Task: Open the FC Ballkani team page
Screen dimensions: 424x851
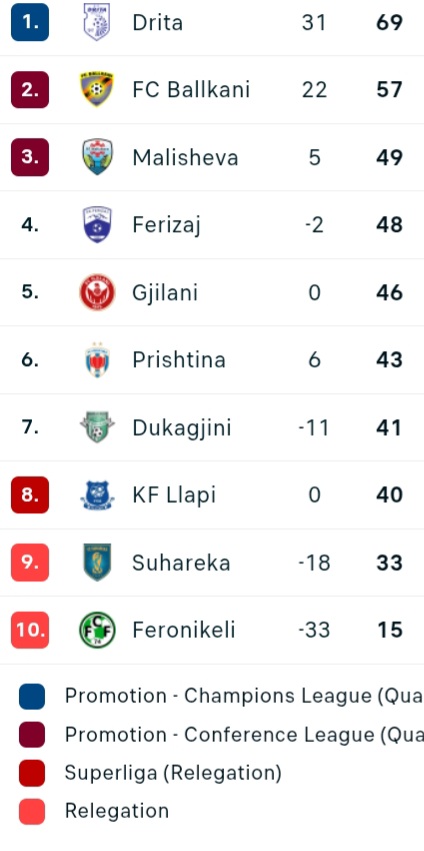Action: pyautogui.click(x=191, y=90)
